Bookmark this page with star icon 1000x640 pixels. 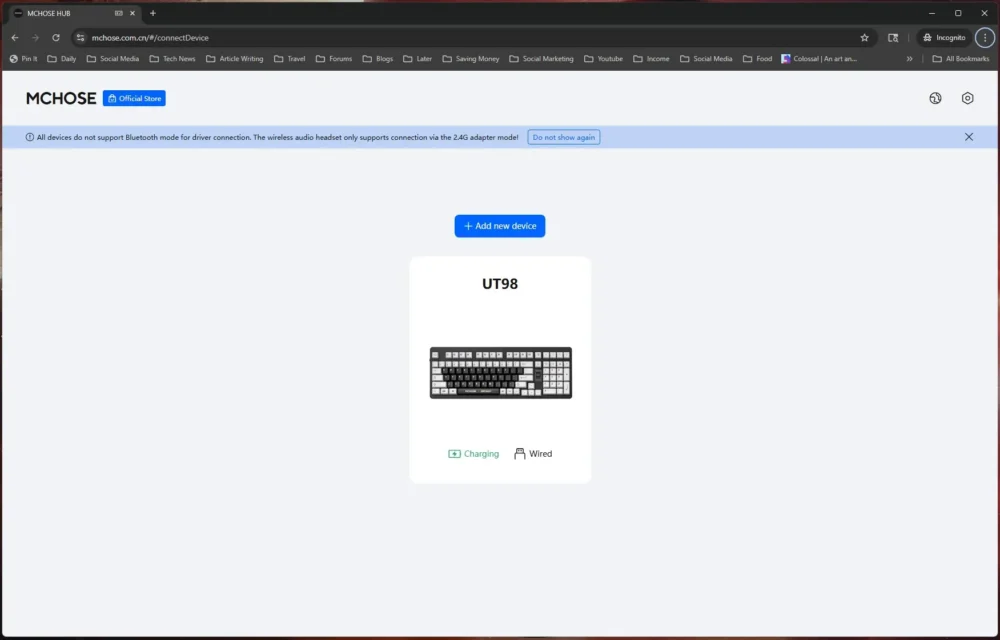(x=864, y=38)
